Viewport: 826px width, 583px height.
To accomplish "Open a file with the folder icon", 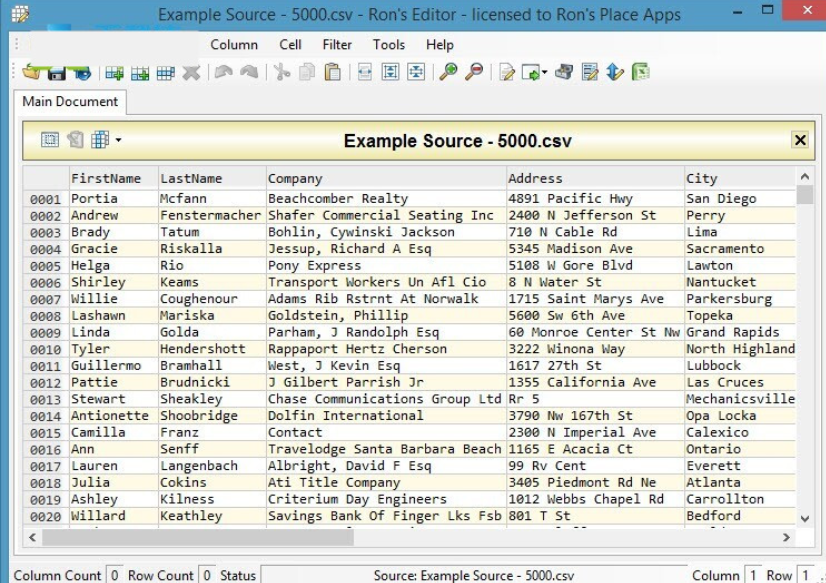I will pyautogui.click(x=31, y=72).
